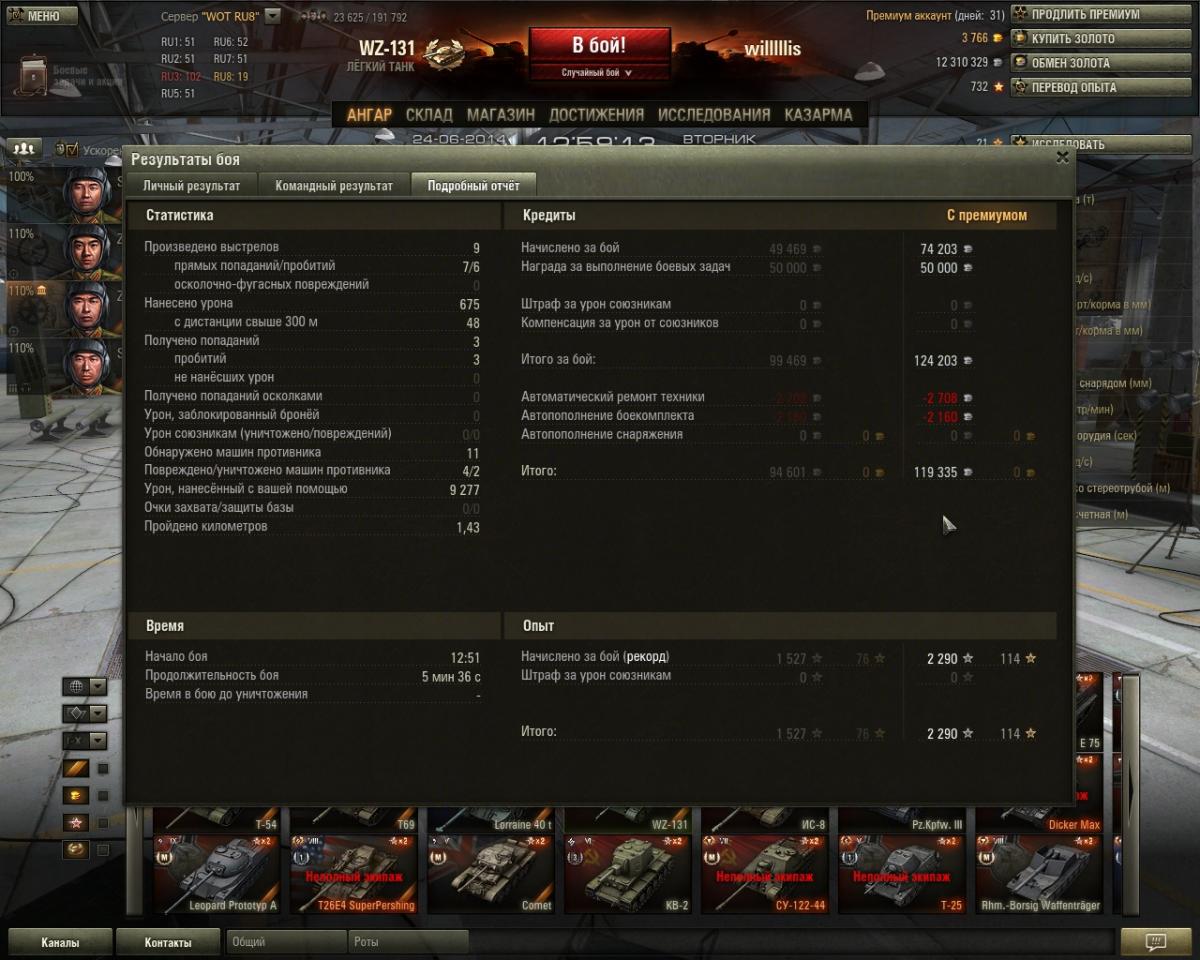
Task: Select the second crew member at 110%
Action: 86,252
